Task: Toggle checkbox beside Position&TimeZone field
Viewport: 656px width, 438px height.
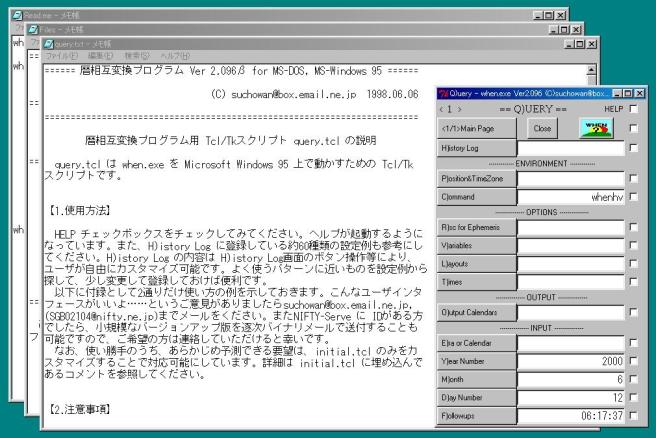Action: tap(633, 179)
